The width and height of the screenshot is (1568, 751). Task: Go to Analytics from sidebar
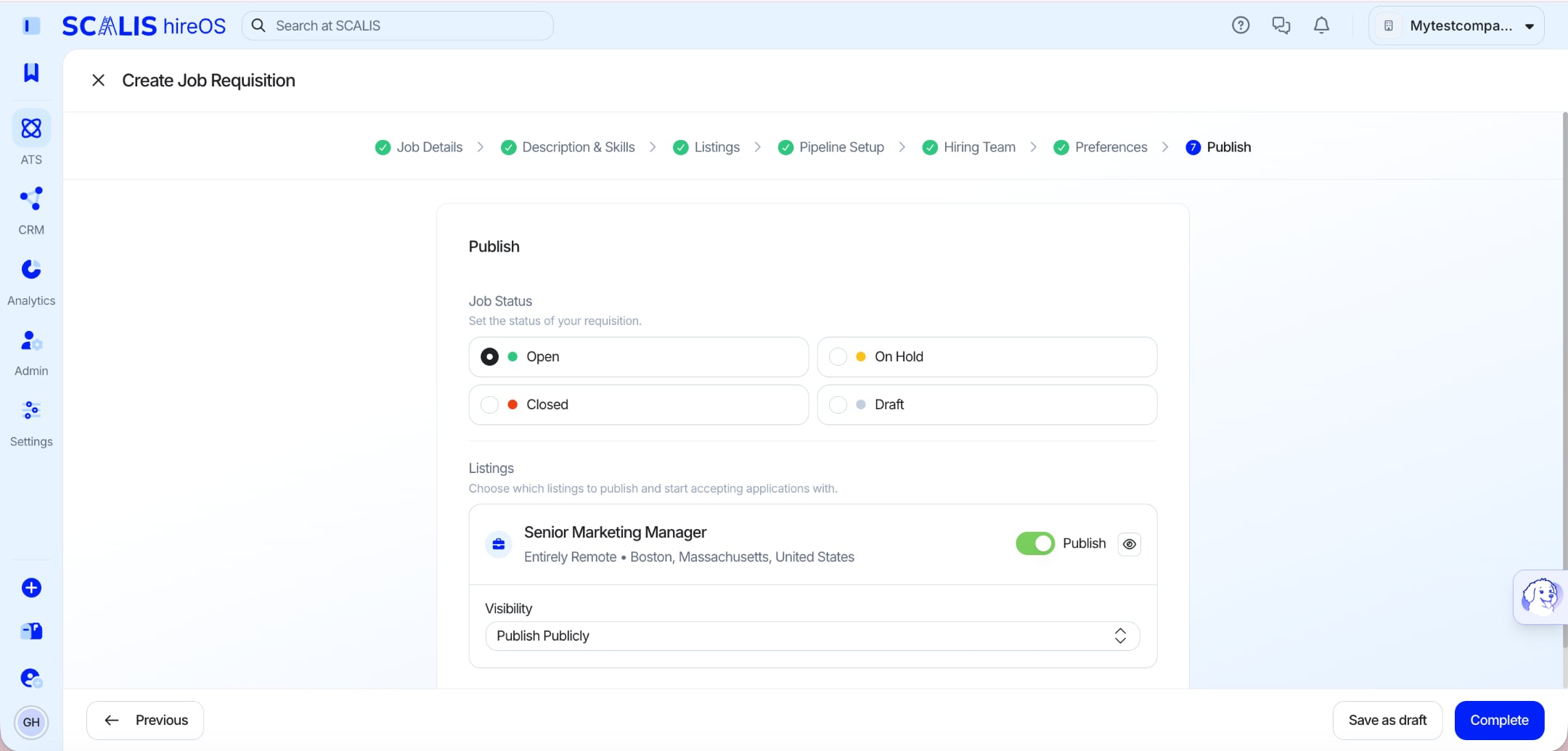31,282
